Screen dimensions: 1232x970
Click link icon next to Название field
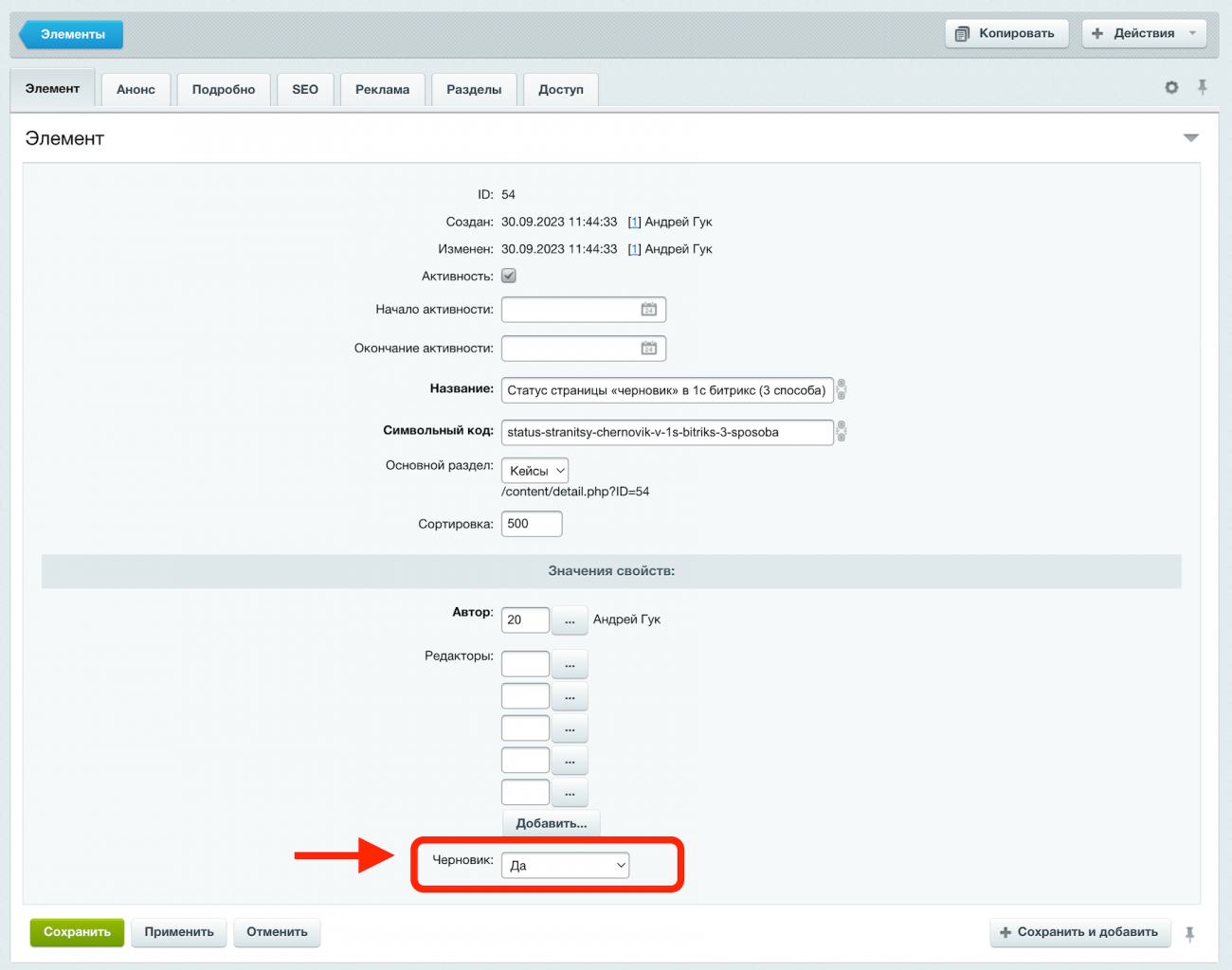(842, 389)
